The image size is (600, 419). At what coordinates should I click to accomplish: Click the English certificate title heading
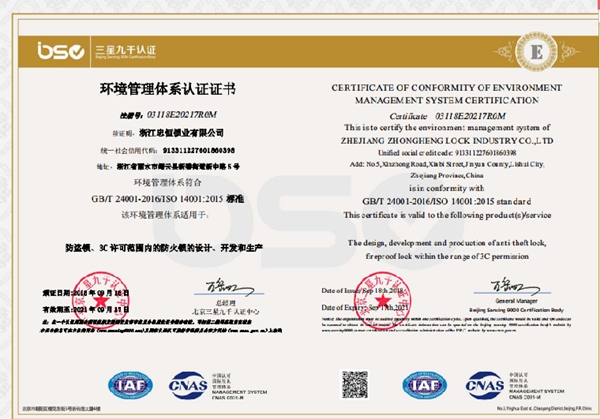[447, 94]
